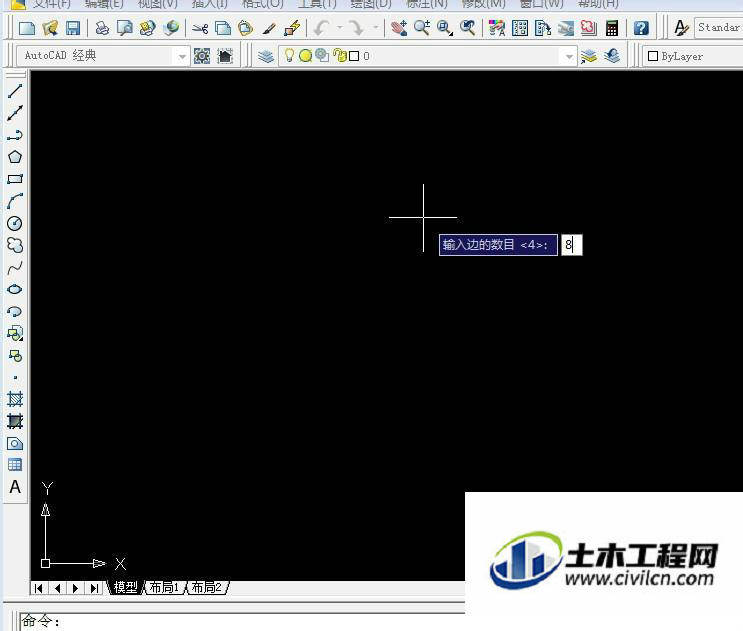Click the Make Block tool
This screenshot has height=631, width=743.
pyautogui.click(x=15, y=355)
